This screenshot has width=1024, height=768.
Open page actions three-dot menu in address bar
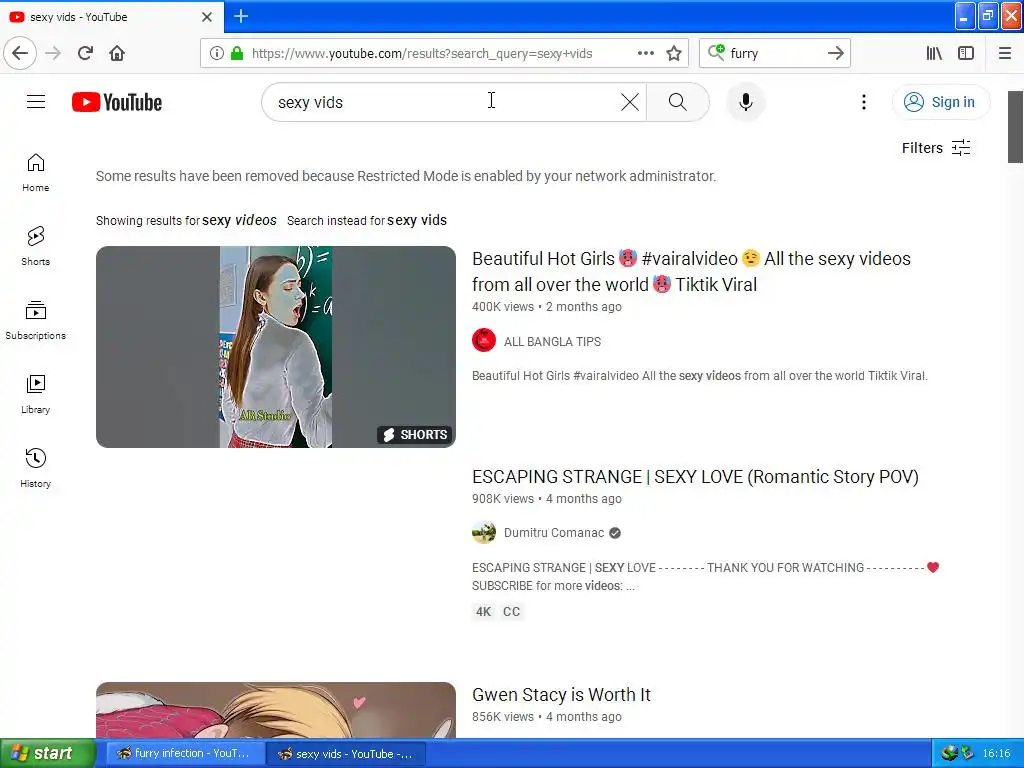click(646, 53)
